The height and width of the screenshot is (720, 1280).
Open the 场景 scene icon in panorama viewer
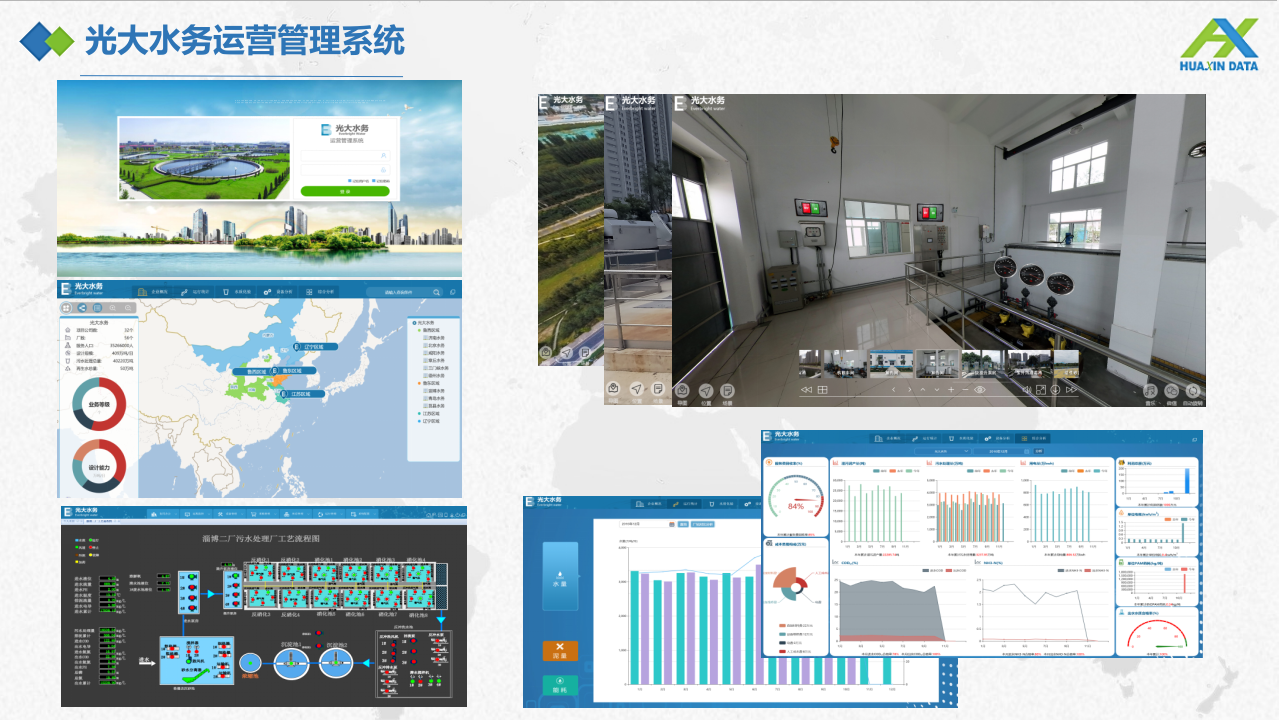click(x=728, y=390)
